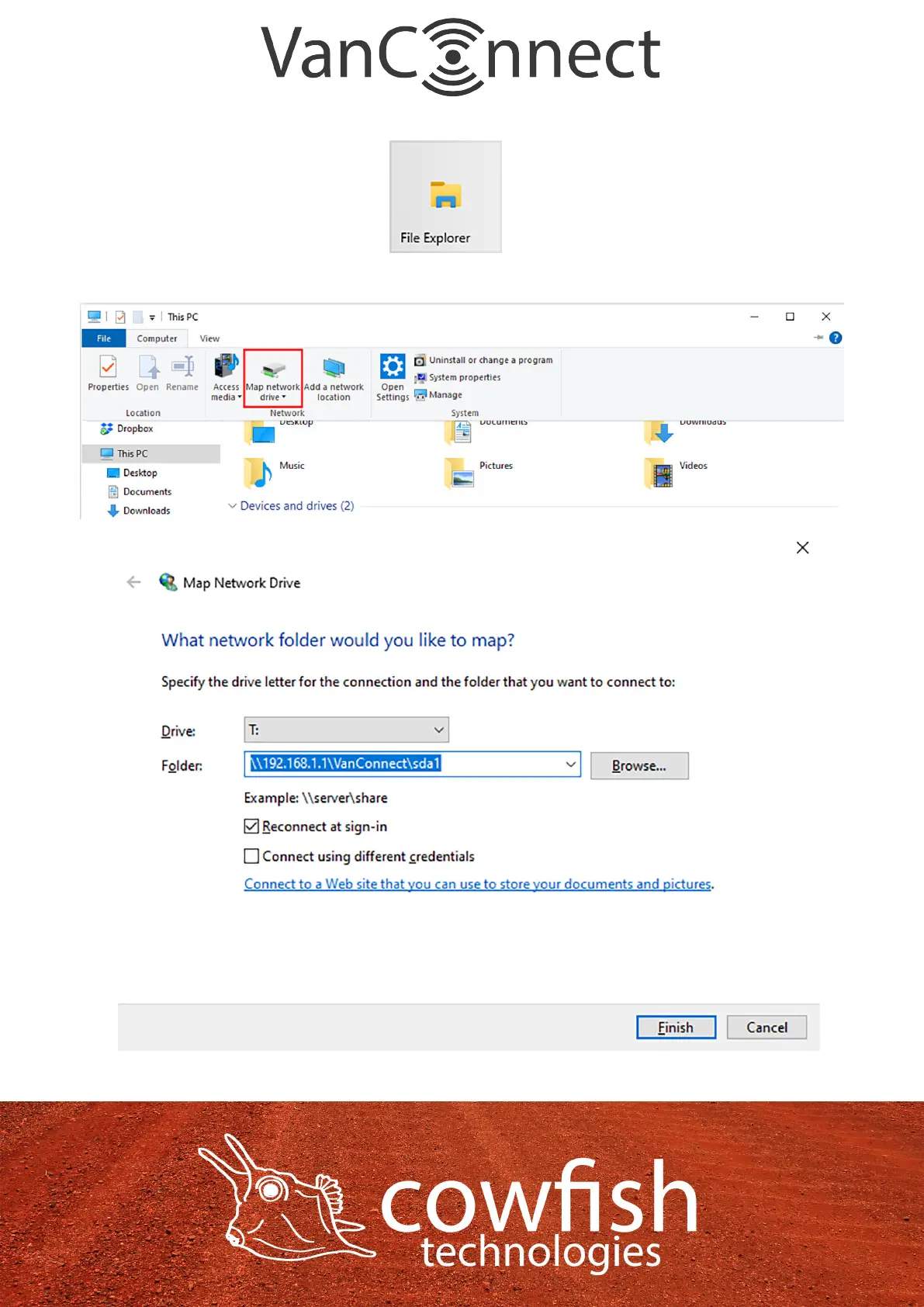Maximize the This PC window
Image resolution: width=924 pixels, height=1307 pixels.
tap(790, 317)
